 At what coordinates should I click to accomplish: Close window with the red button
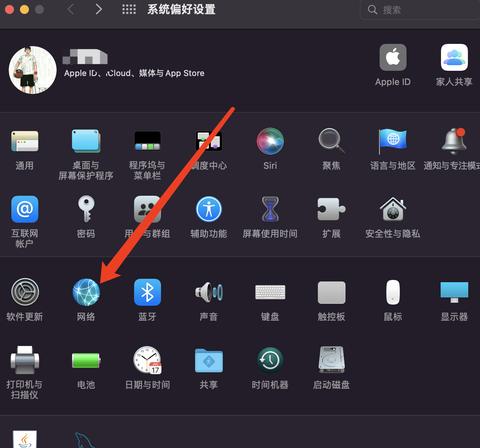point(9,10)
